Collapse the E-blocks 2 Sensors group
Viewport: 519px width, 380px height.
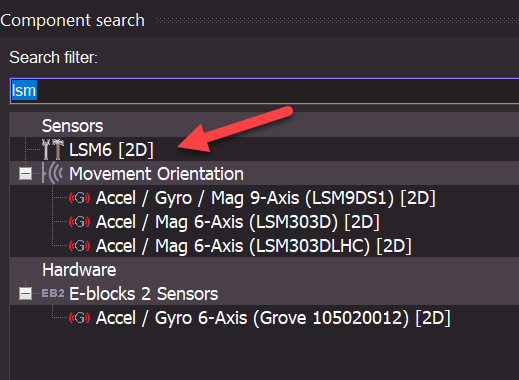[x=25, y=294]
